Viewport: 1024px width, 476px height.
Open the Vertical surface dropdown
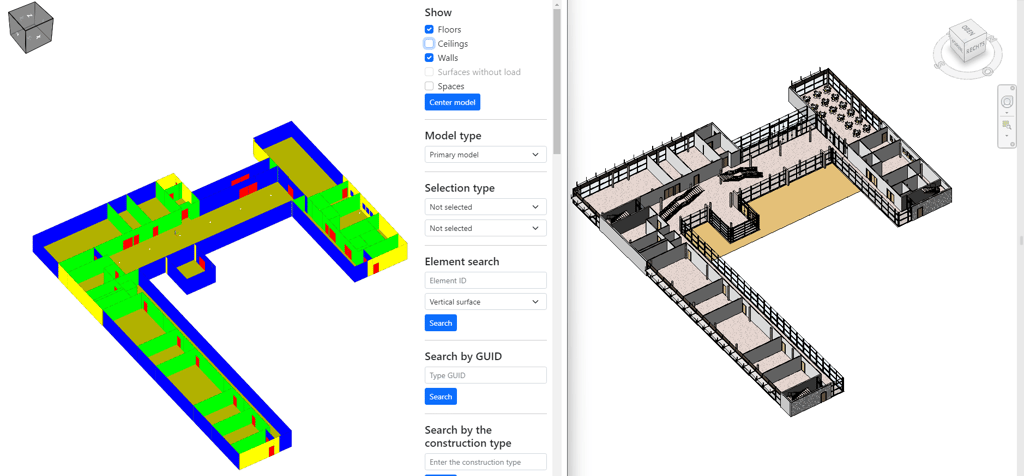coord(485,302)
